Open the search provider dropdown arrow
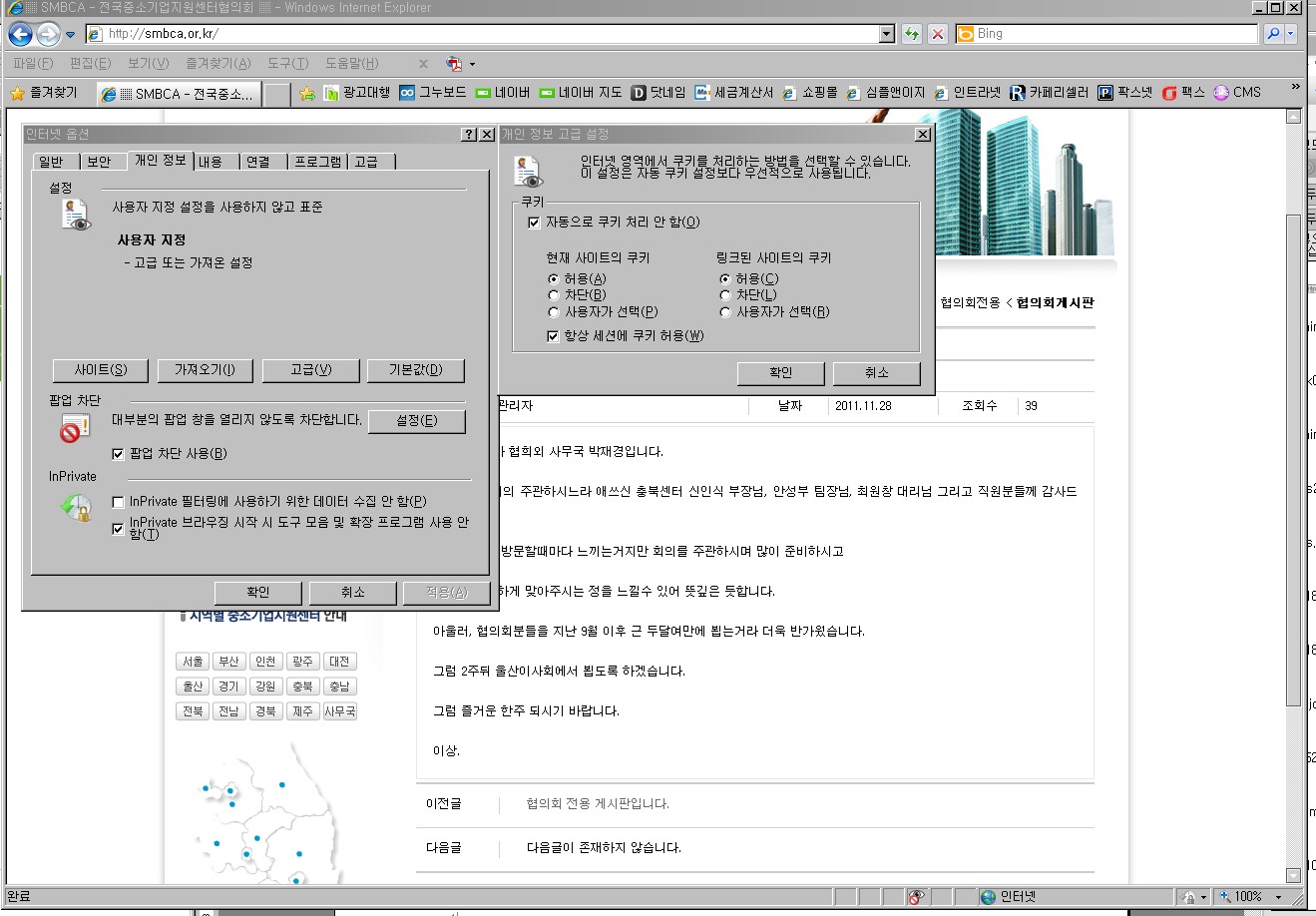This screenshot has width=1316, height=916. [x=1291, y=34]
